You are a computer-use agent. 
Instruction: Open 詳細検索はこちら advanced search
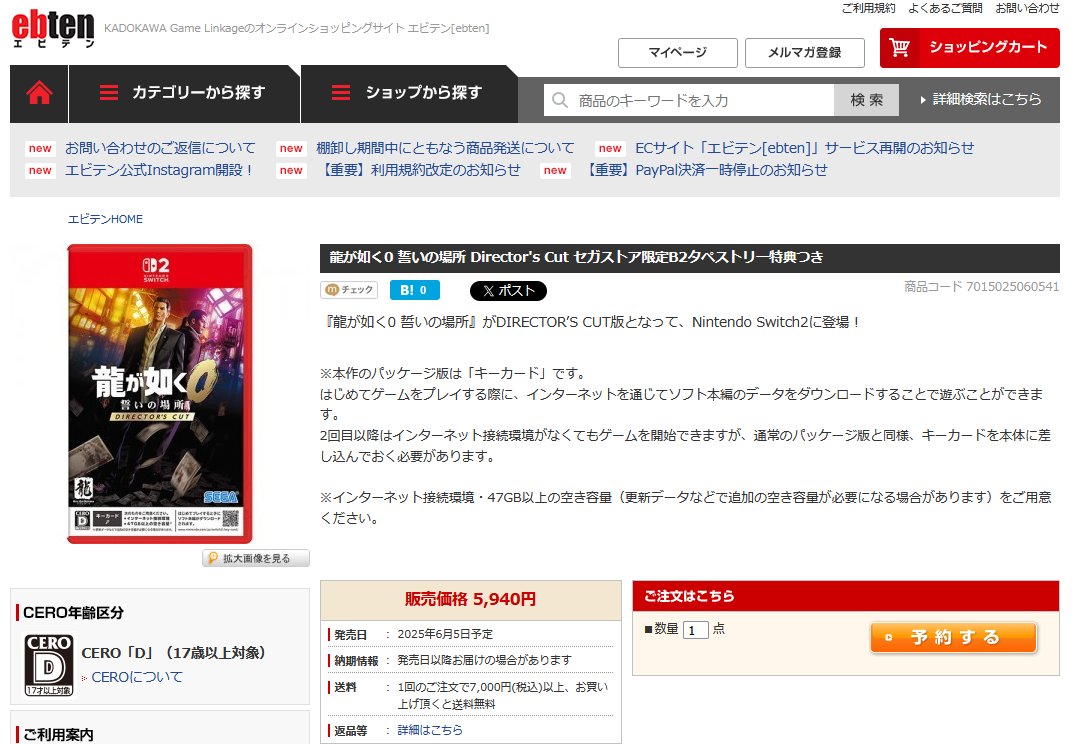coord(980,100)
